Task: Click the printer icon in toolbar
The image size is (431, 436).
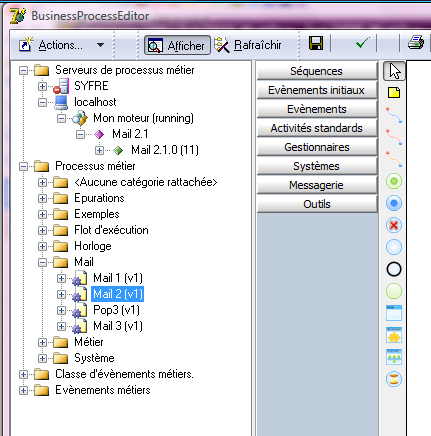Action: [416, 43]
